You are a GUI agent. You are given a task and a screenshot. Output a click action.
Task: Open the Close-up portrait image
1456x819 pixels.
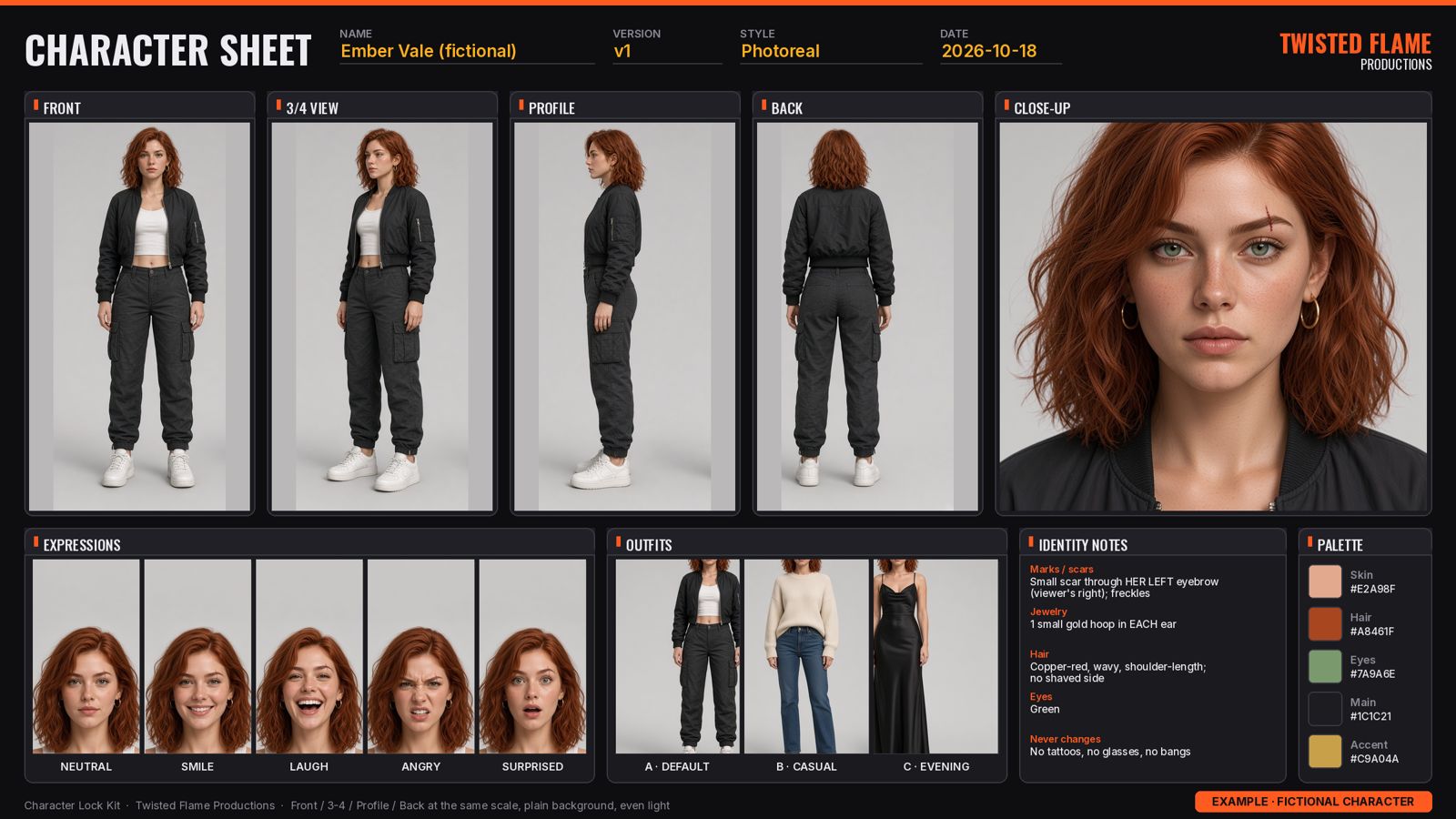click(1213, 317)
